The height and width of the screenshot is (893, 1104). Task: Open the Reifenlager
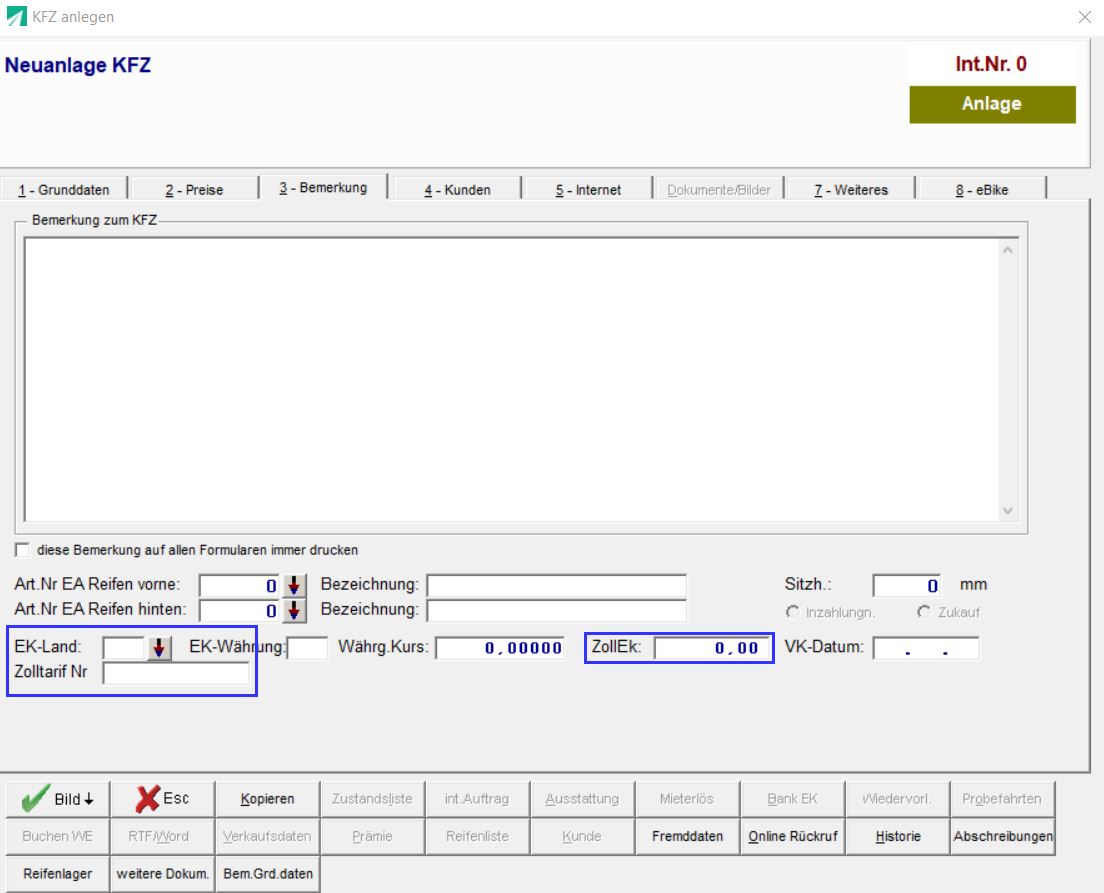[x=56, y=873]
